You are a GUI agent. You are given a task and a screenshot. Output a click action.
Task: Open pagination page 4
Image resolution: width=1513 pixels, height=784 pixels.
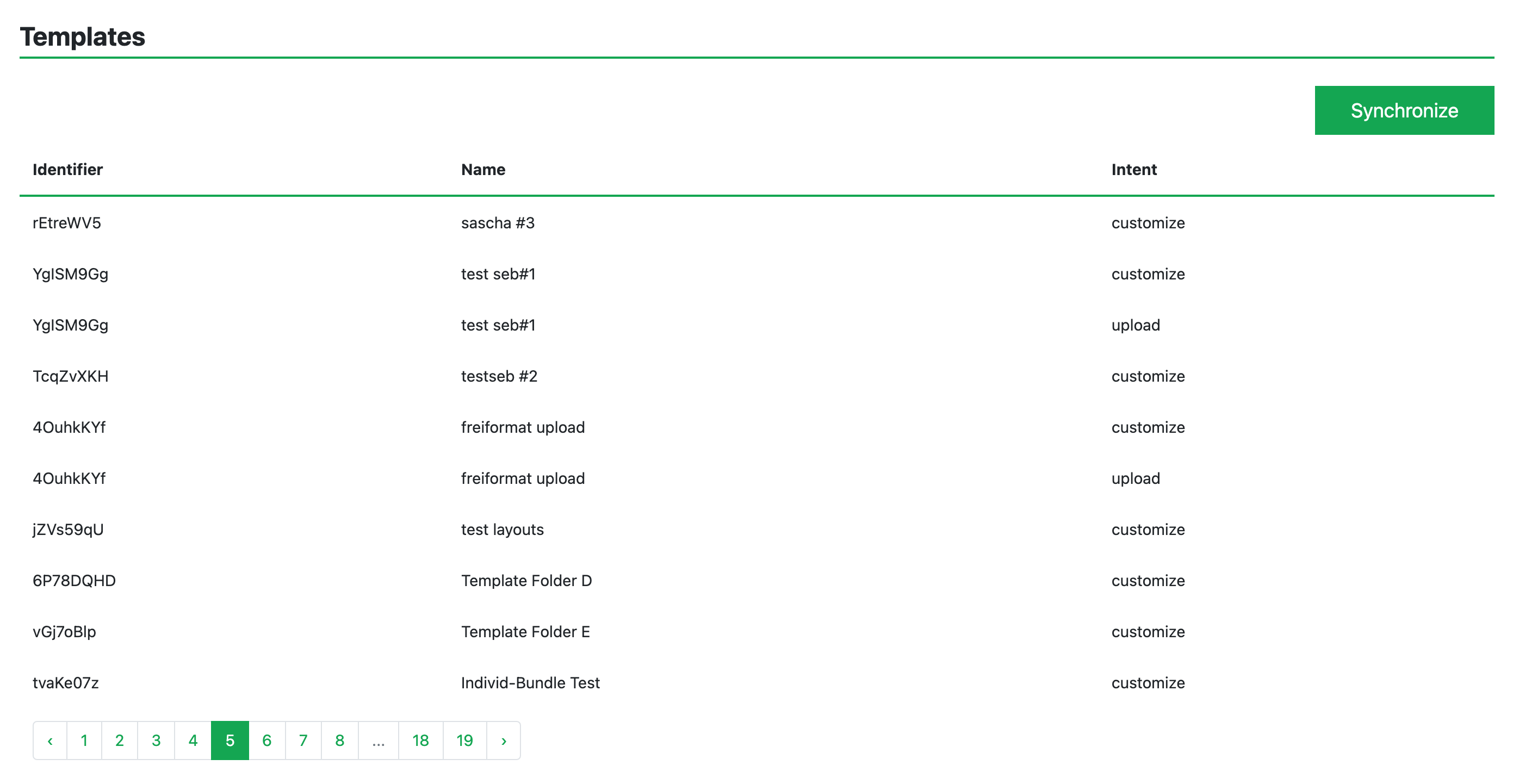pyautogui.click(x=193, y=740)
